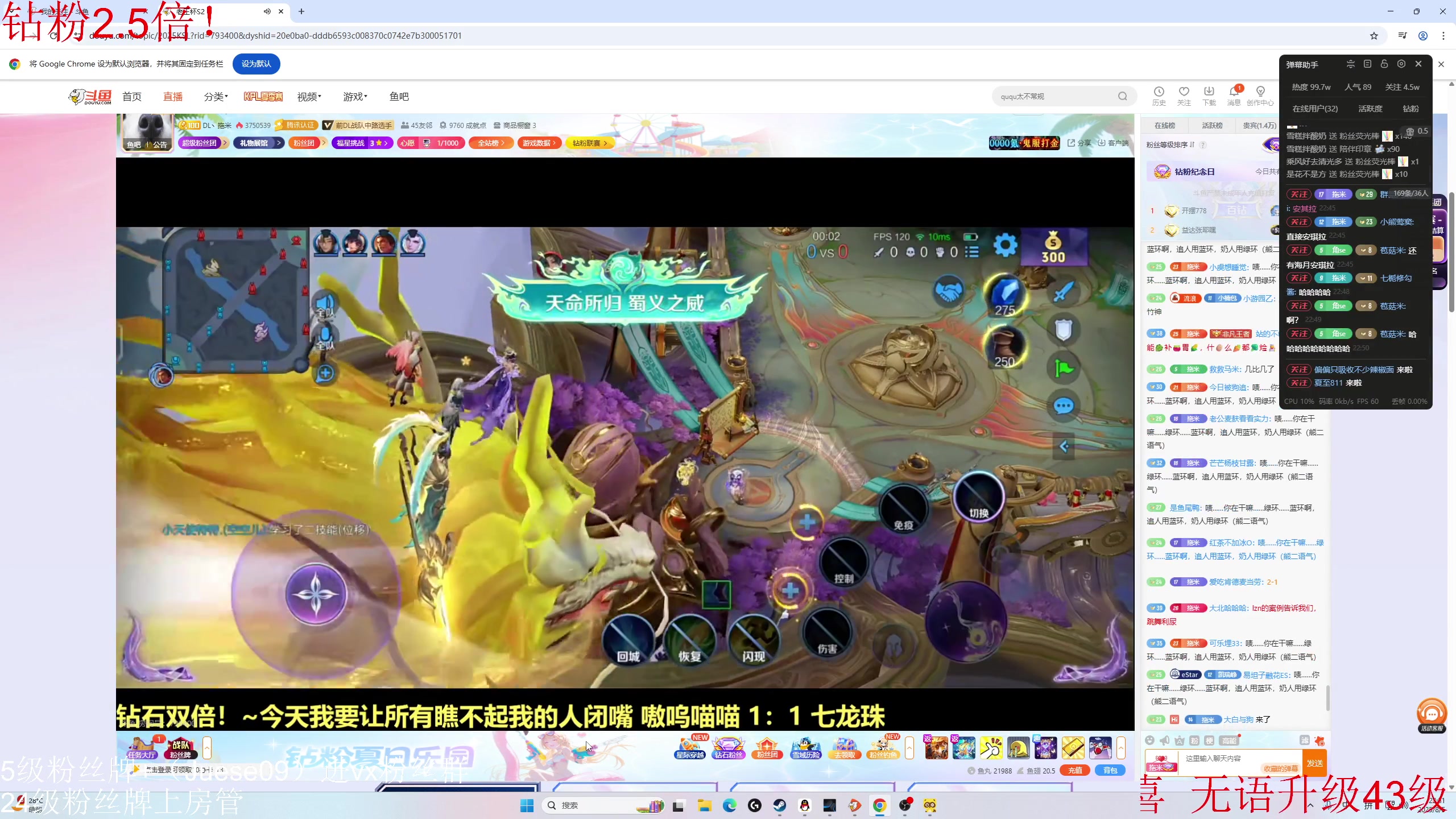This screenshot has width=1456, height=819.
Task: Toggle the 弹幕助手 lock icon
Action: (x=1384, y=64)
